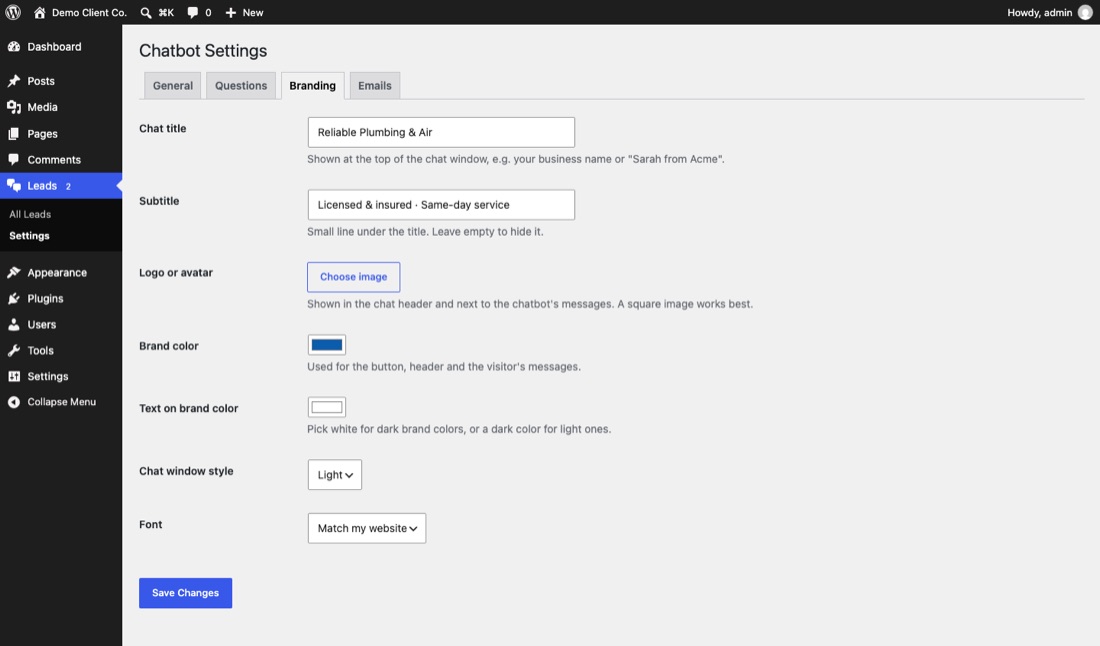Open the Media menu label
Screen dimensions: 1100x646
pos(42,107)
